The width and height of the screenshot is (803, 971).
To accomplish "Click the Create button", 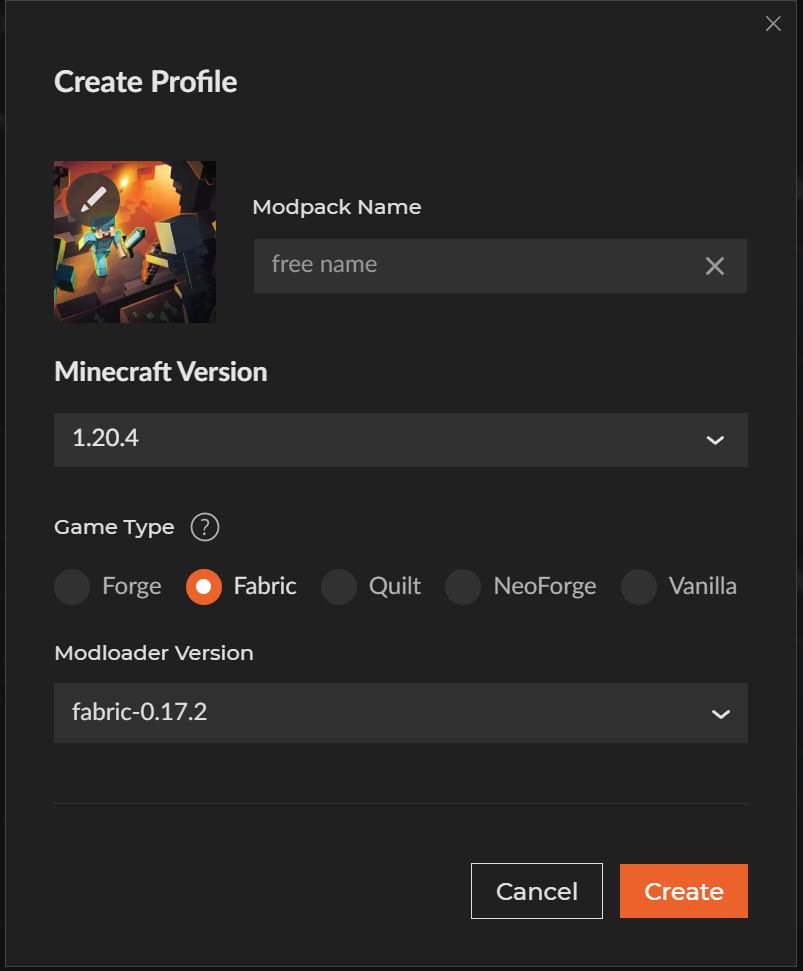I will tap(684, 891).
